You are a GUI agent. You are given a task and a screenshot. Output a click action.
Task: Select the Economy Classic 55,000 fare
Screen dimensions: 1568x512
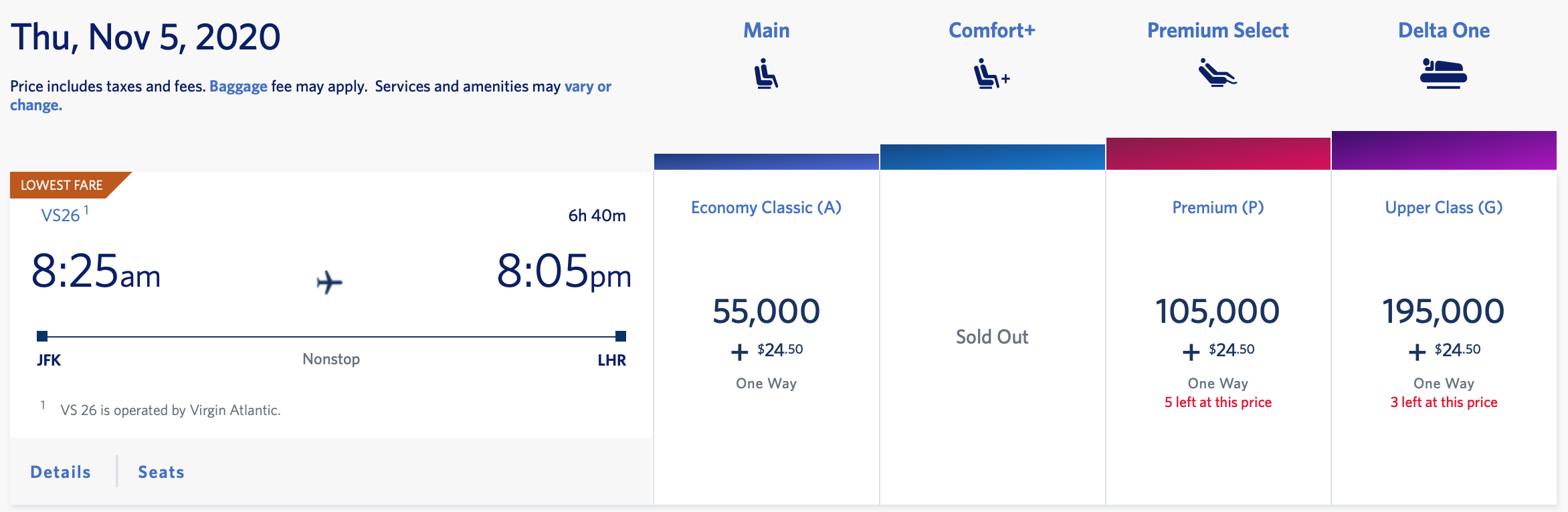[x=765, y=309]
